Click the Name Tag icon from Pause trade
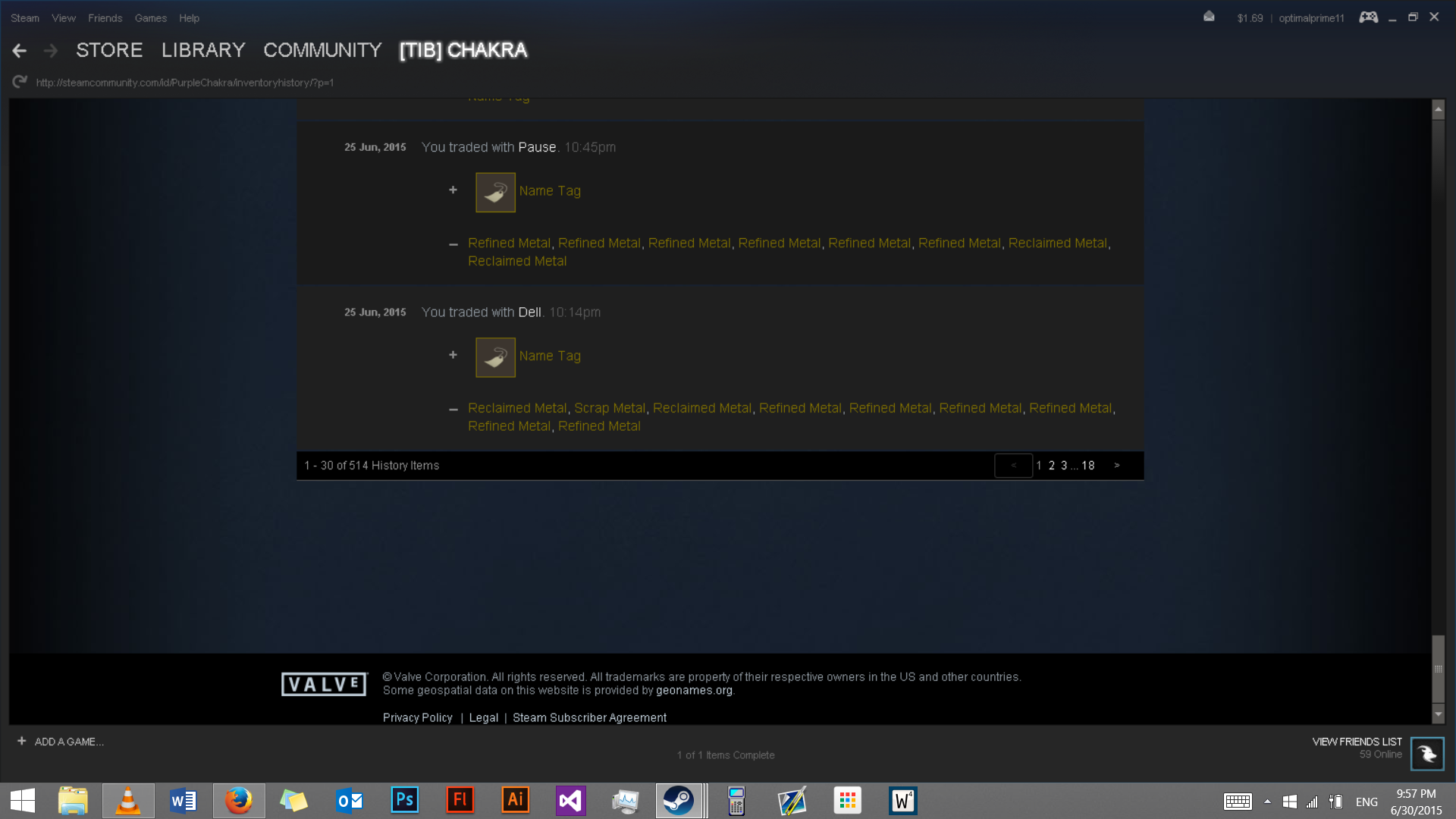 click(495, 192)
